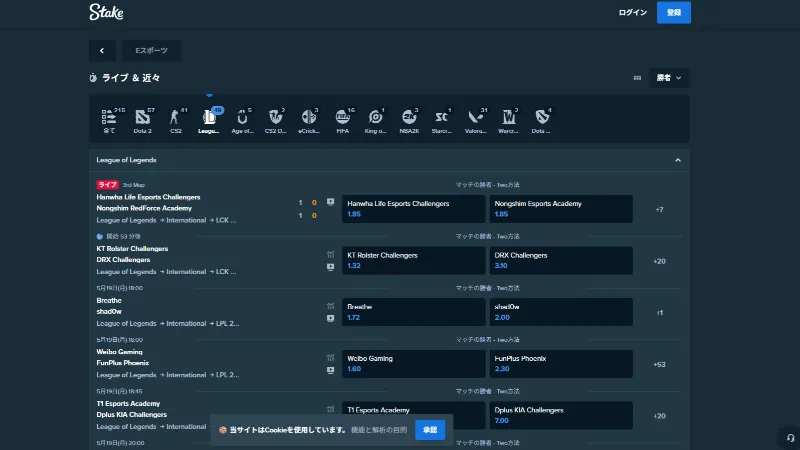Bet on shad0w at 2.00
This screenshot has height=450, width=800.
click(561, 312)
